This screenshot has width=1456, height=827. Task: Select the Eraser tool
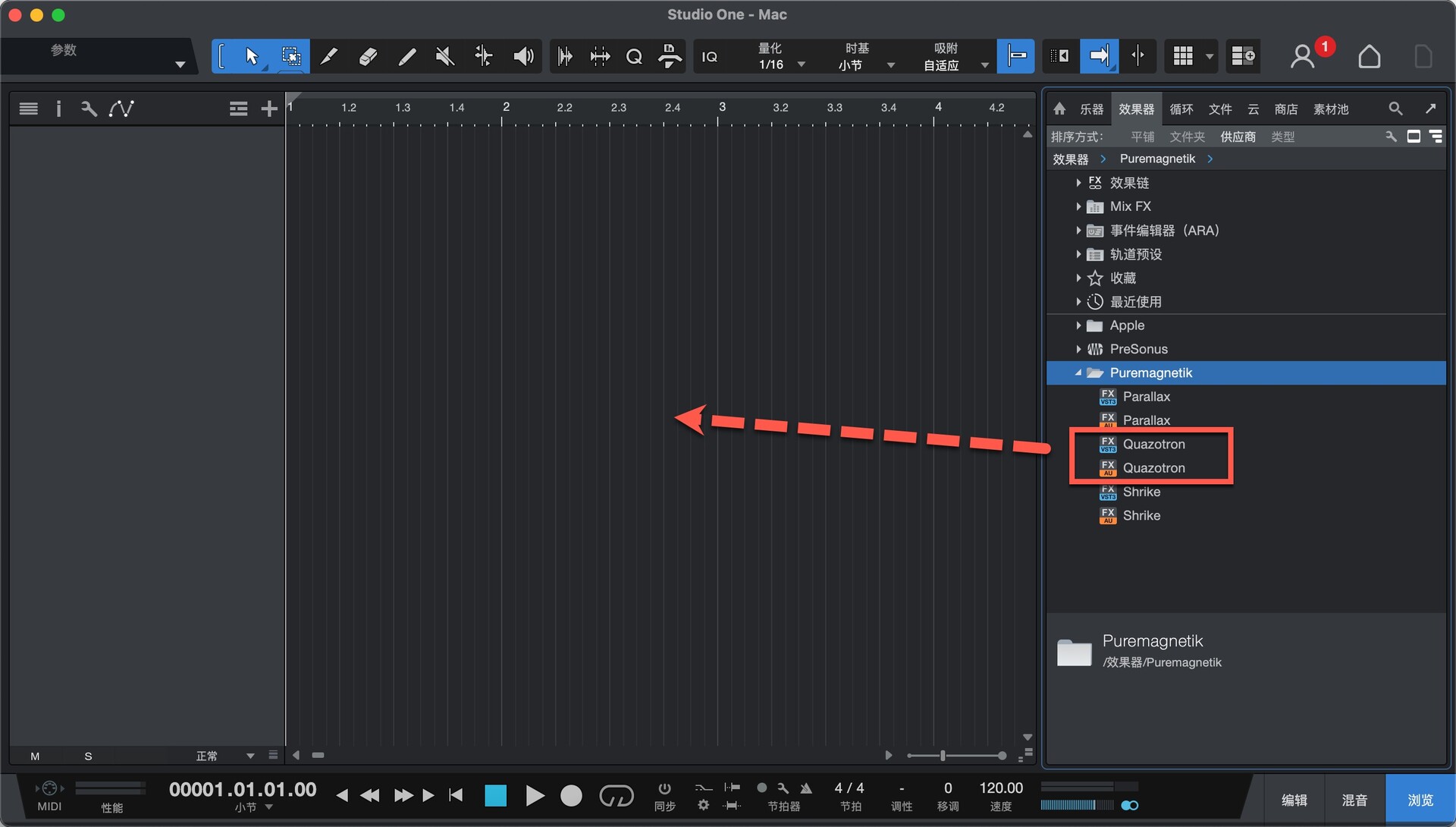pyautogui.click(x=368, y=56)
